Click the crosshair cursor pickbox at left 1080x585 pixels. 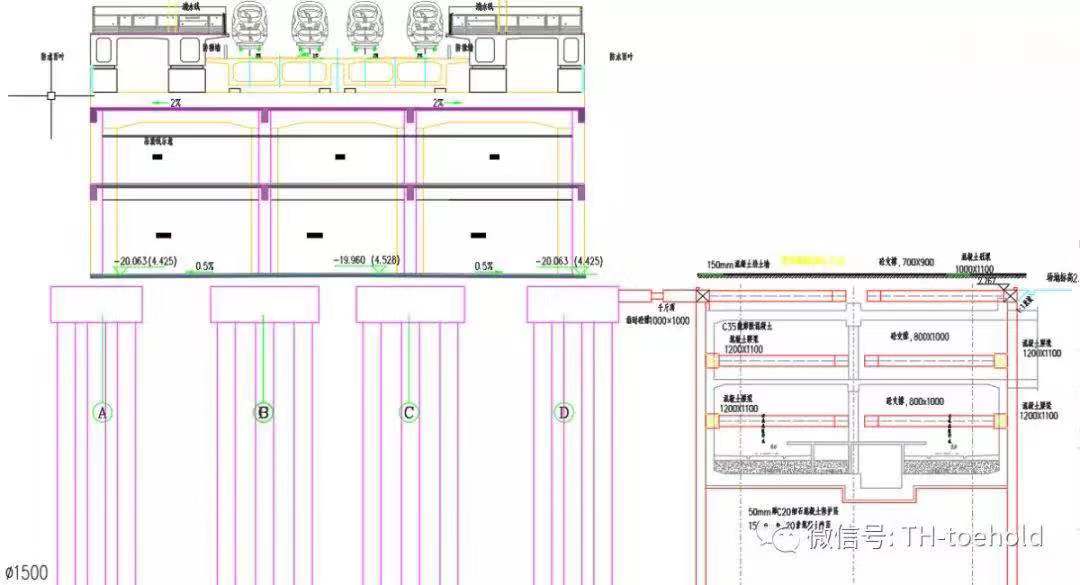(50, 96)
